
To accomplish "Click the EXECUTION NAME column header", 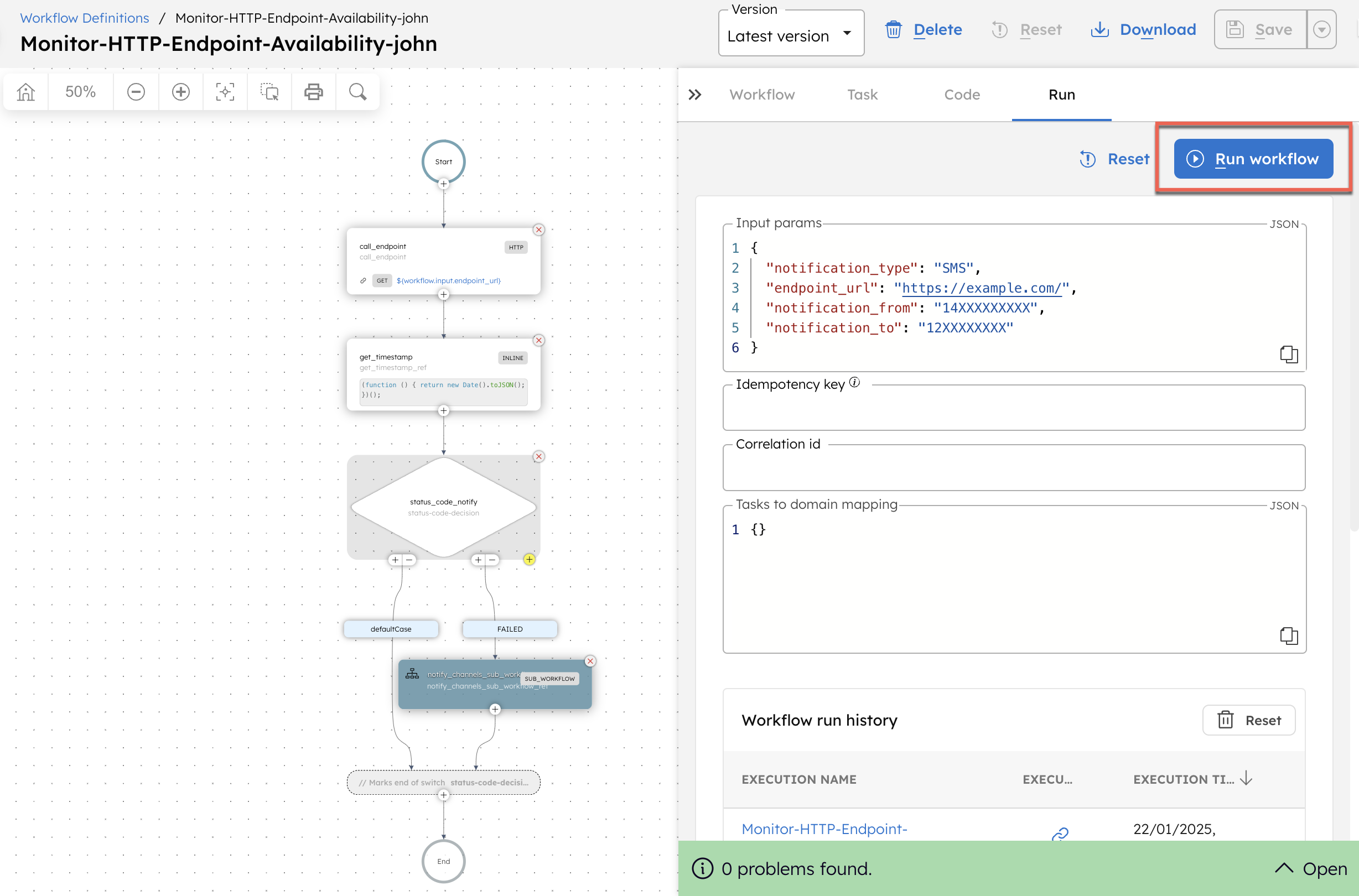I will tap(798, 779).
